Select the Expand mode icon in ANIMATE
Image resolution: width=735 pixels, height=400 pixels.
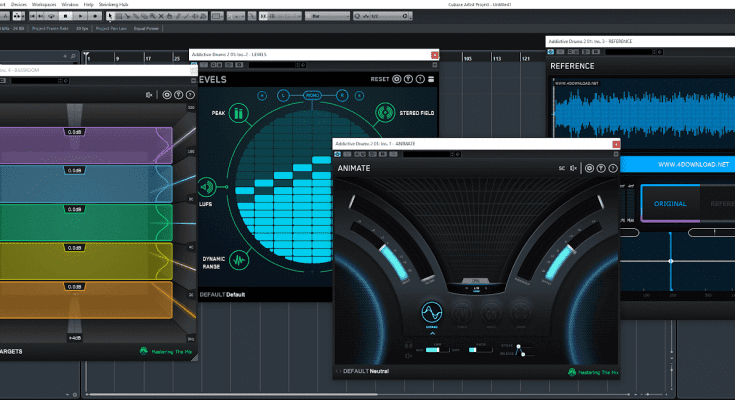433,314
